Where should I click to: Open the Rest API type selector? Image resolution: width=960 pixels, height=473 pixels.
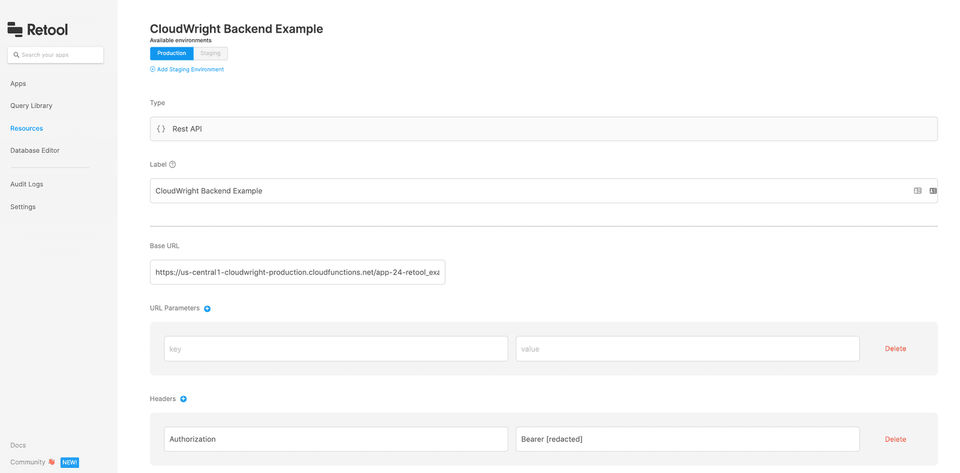click(543, 129)
